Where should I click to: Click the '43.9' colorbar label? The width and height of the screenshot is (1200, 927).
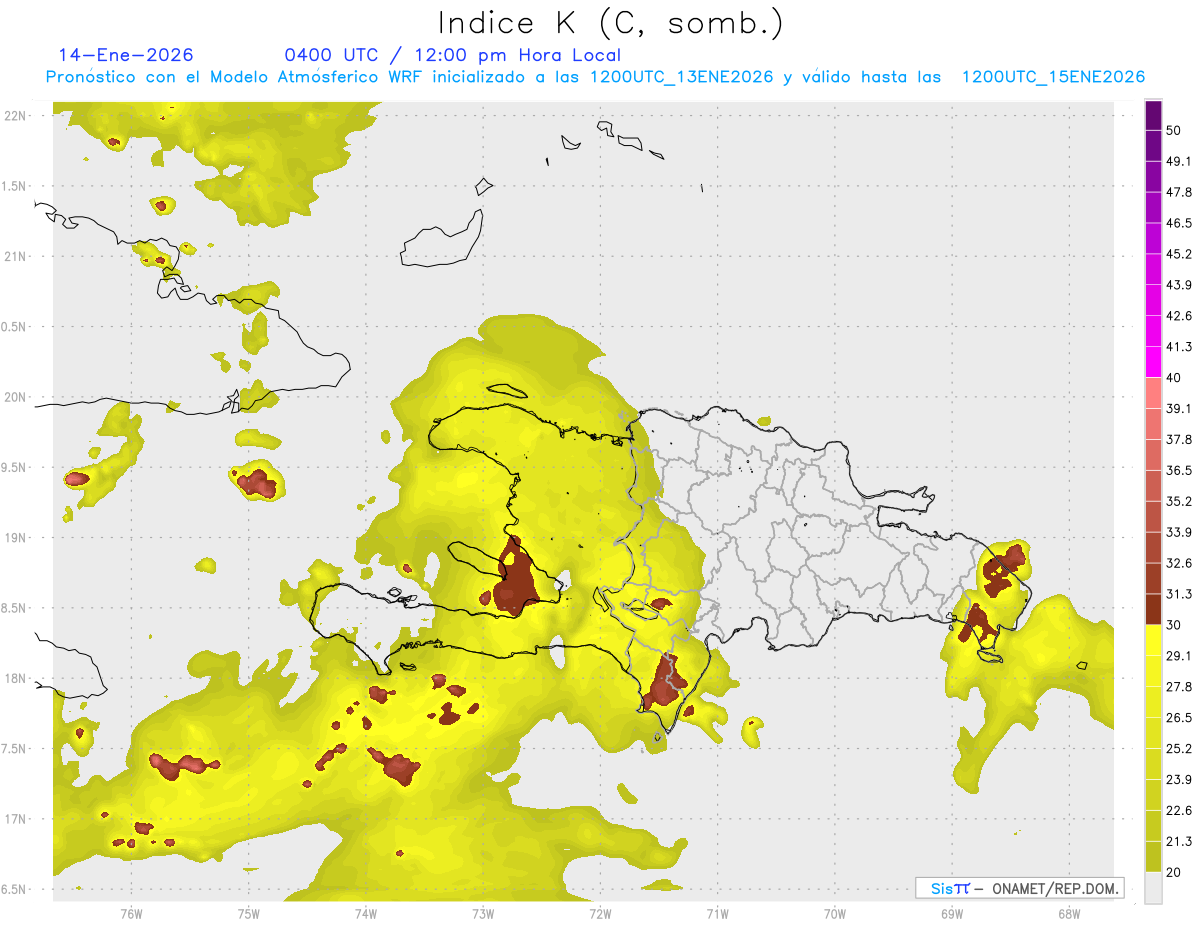coord(1179,285)
